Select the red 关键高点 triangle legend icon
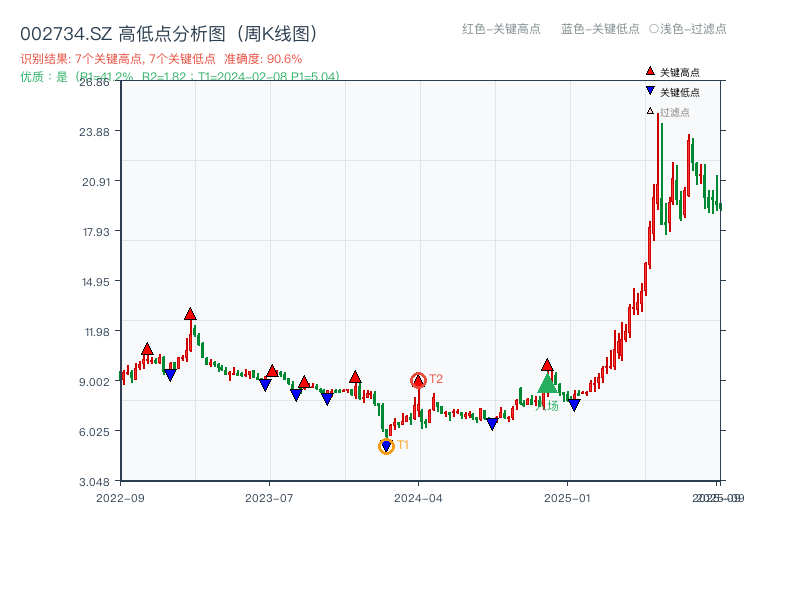800x600 pixels. point(648,70)
